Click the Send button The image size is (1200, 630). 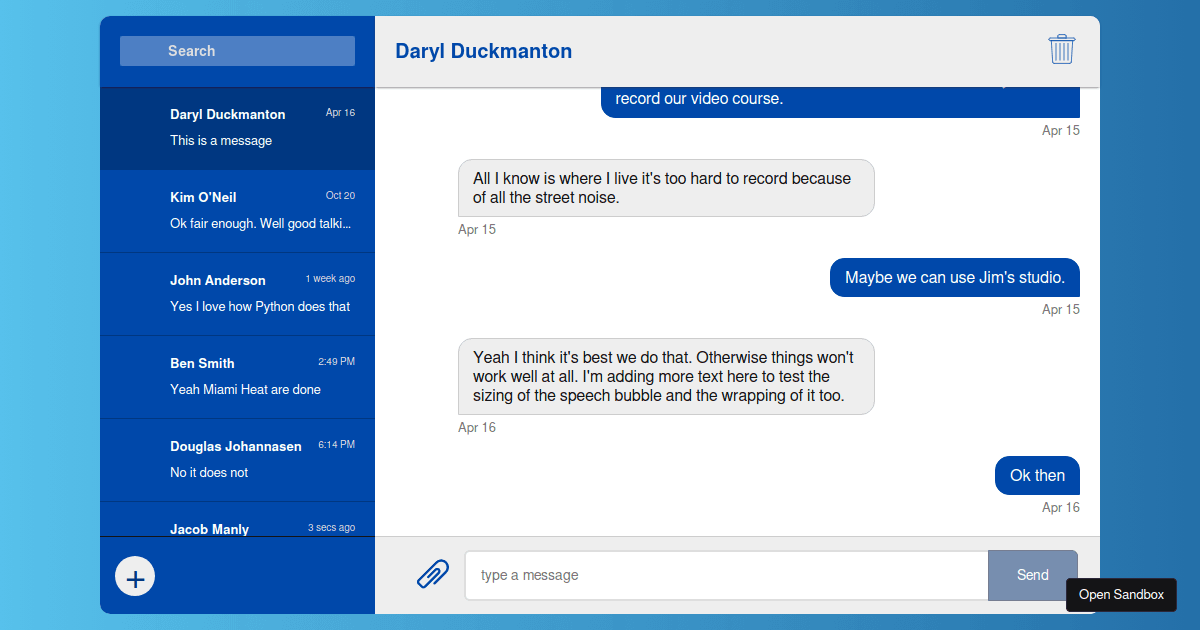point(1033,575)
